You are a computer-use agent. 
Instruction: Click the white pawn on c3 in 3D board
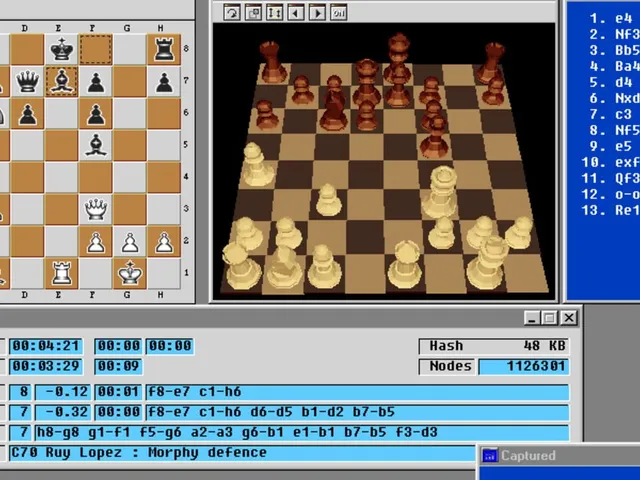[329, 200]
